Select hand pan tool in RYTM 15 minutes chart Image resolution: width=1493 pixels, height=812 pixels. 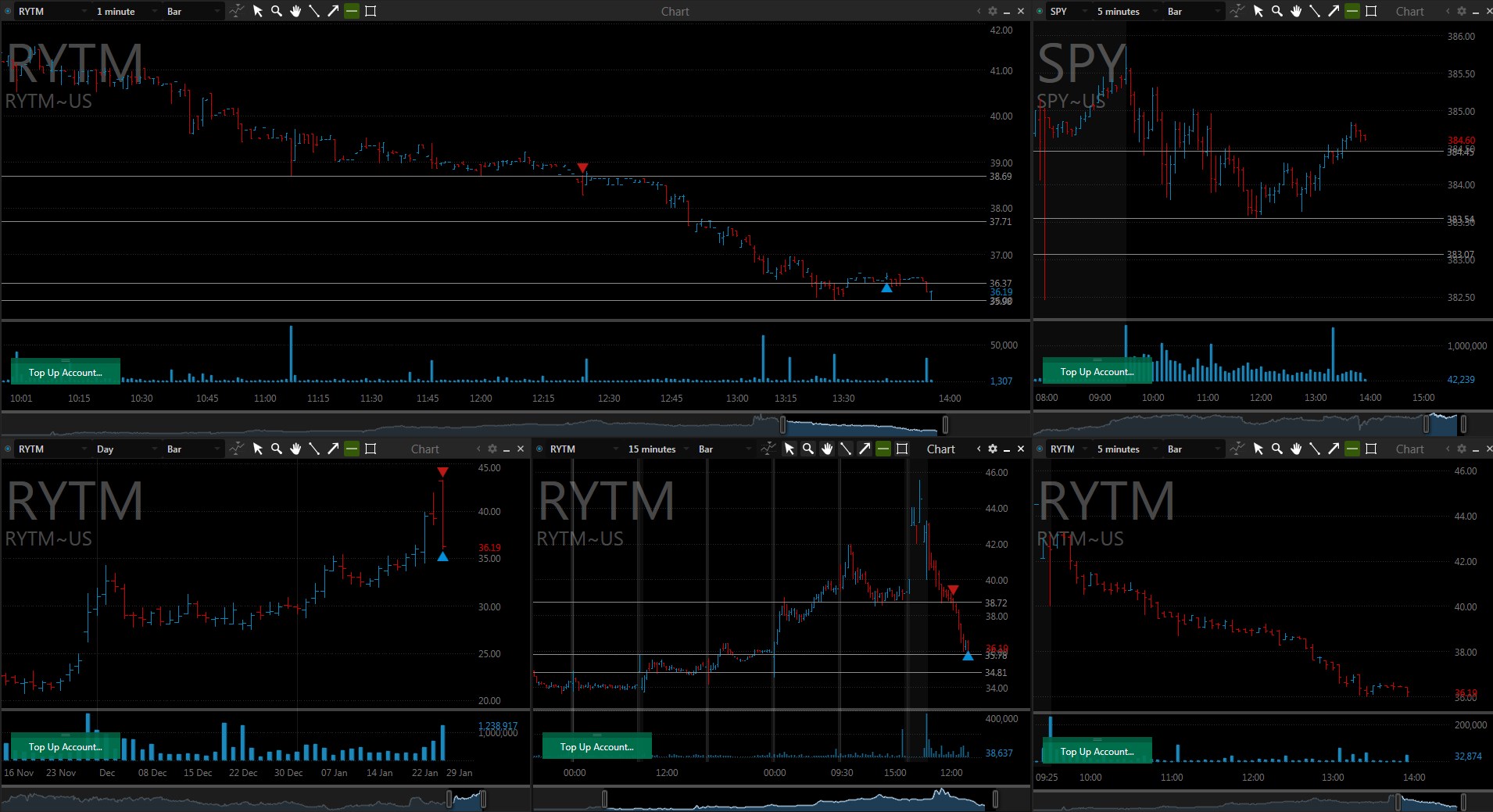(x=827, y=449)
